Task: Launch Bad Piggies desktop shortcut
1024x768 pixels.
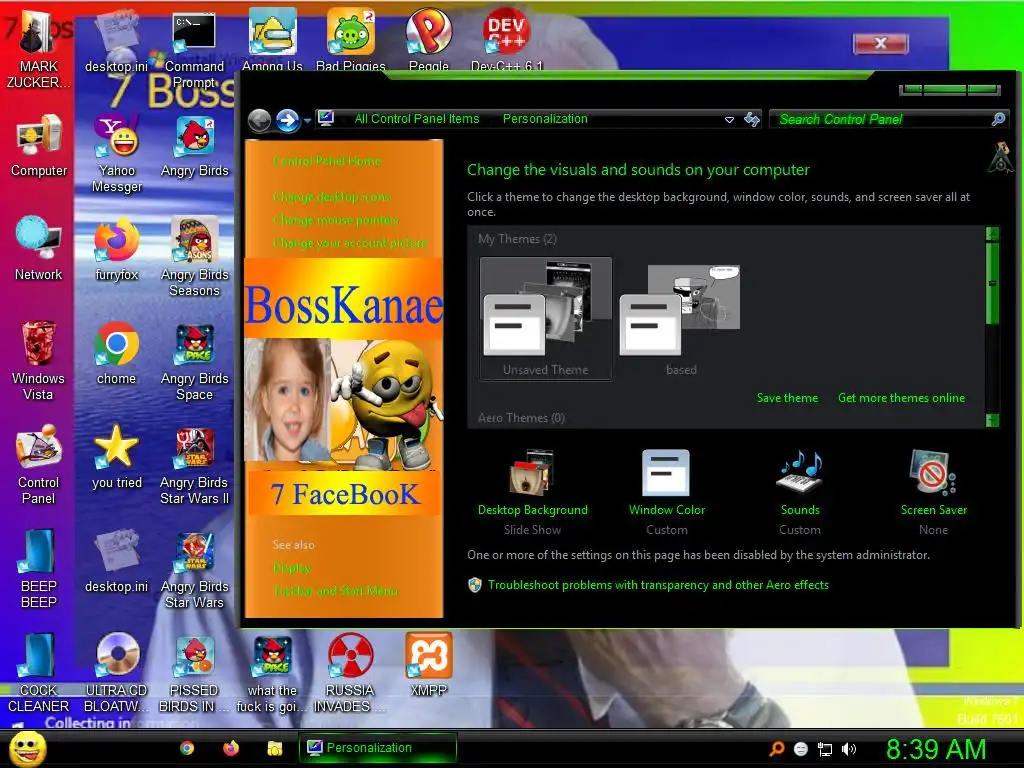Action: [351, 38]
